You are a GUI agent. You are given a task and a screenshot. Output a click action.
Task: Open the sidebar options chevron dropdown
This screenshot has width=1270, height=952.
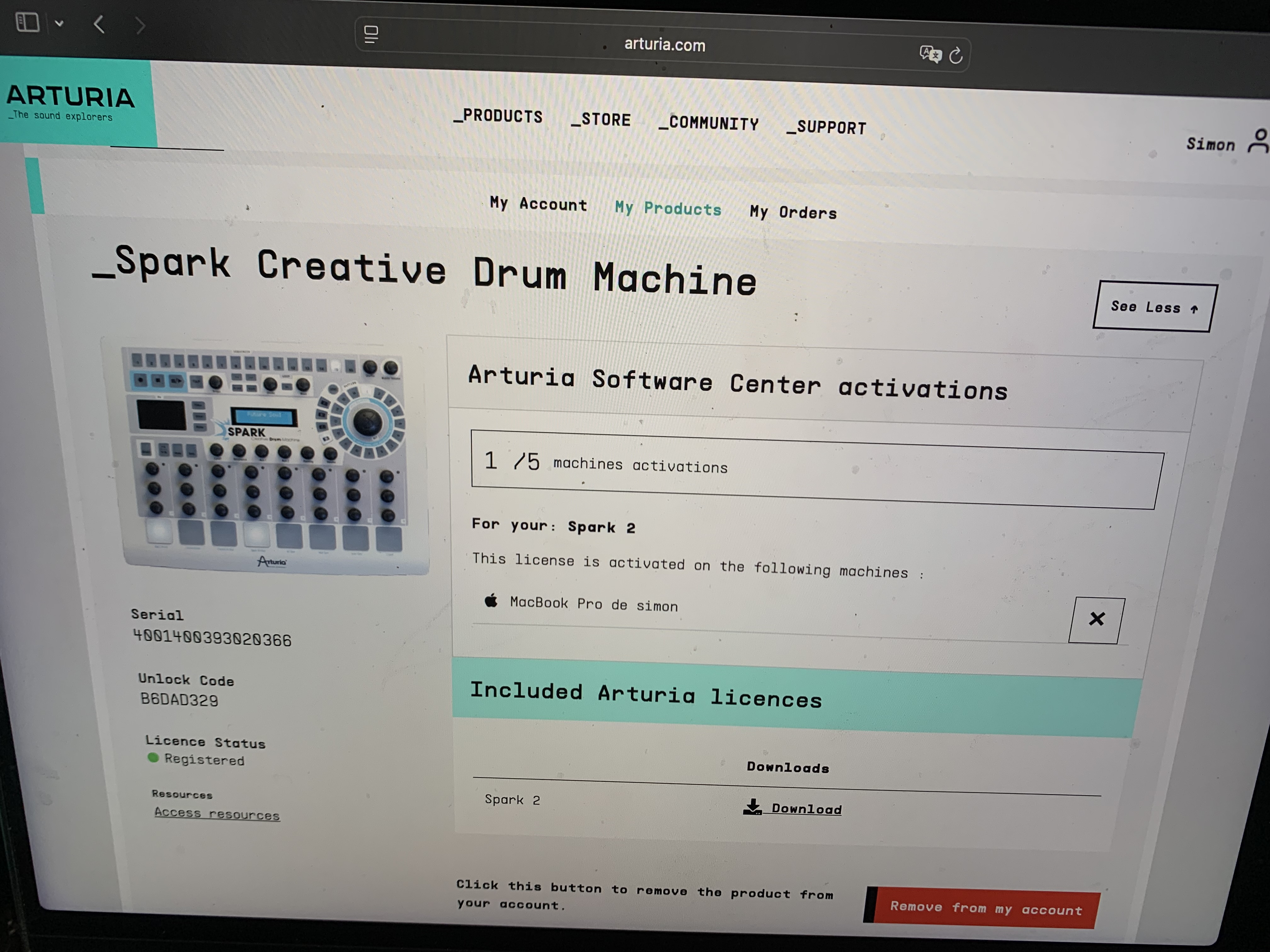[59, 24]
